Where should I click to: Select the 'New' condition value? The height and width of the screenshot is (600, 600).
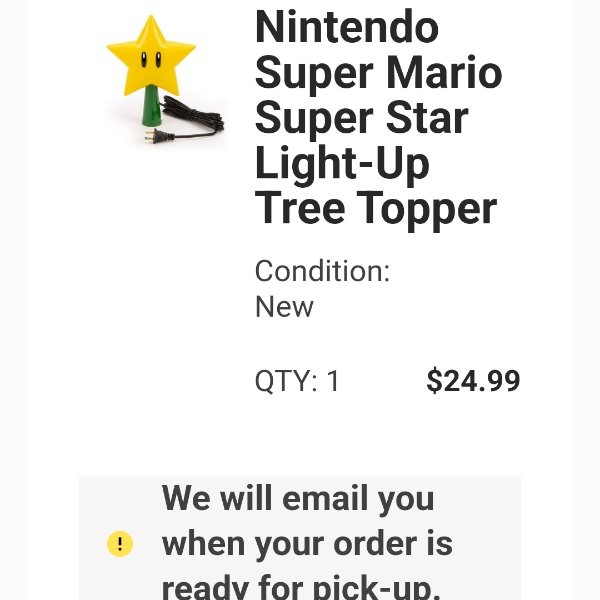(284, 307)
